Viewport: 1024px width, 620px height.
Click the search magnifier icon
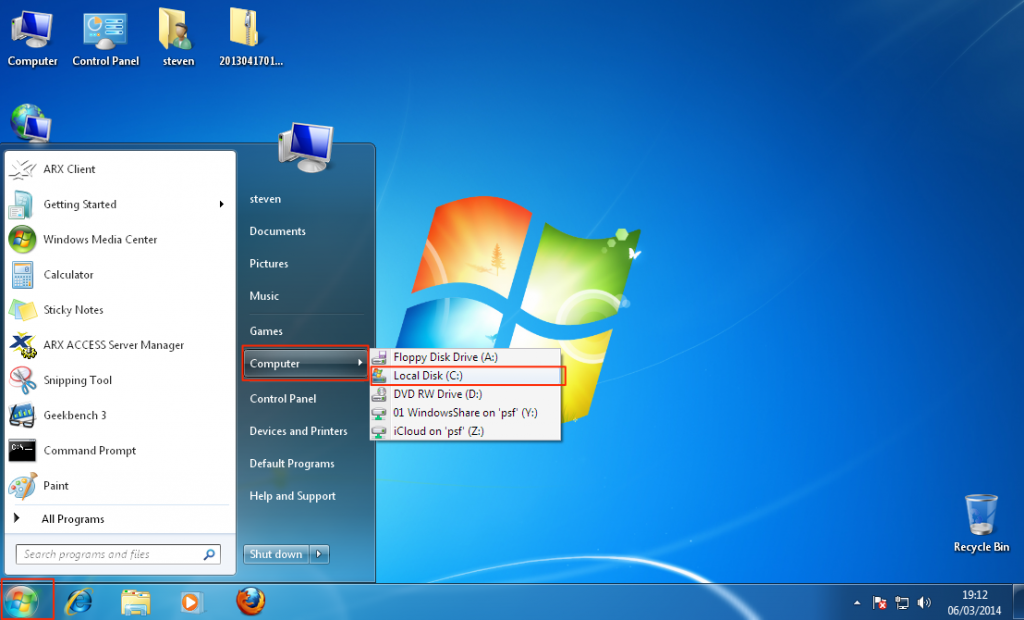(209, 555)
